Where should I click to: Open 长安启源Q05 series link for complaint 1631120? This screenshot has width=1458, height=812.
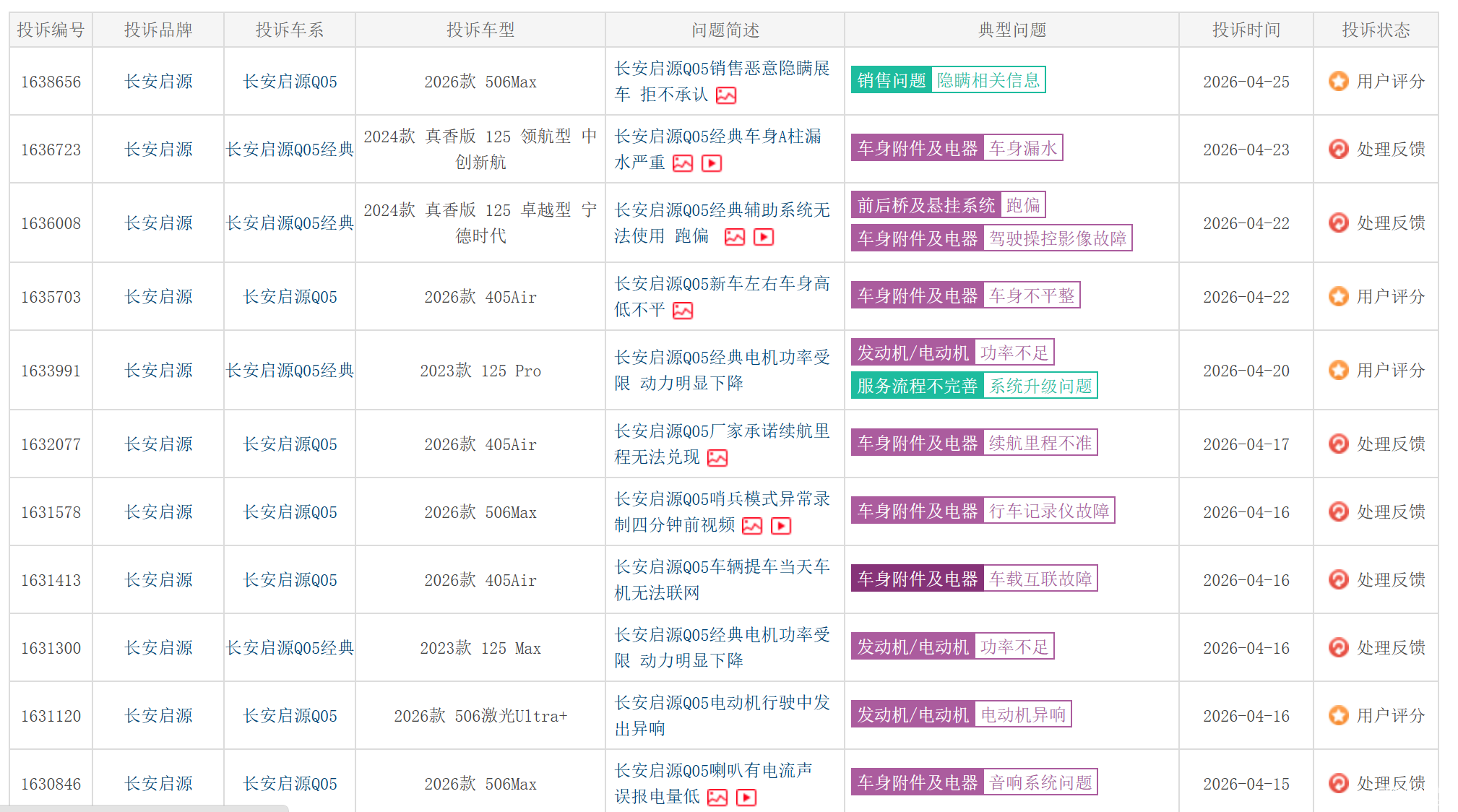[x=290, y=716]
